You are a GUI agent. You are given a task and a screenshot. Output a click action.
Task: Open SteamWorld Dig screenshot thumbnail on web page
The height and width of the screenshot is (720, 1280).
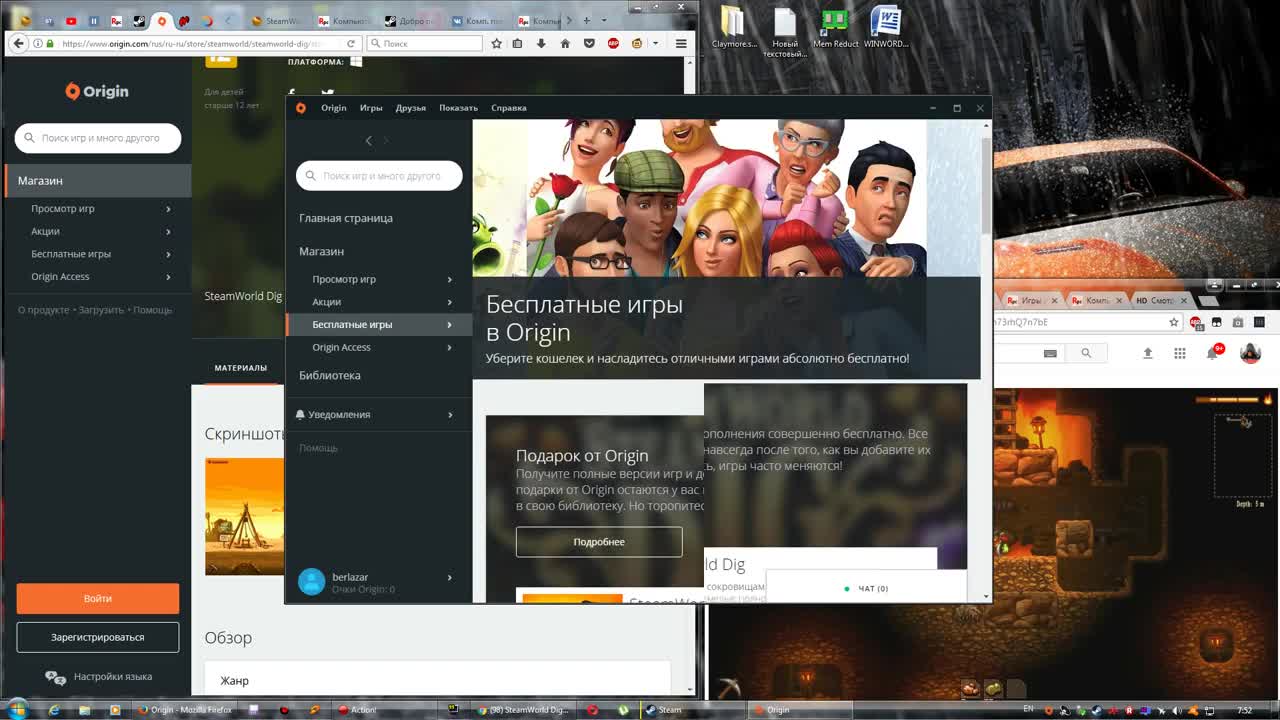(245, 517)
